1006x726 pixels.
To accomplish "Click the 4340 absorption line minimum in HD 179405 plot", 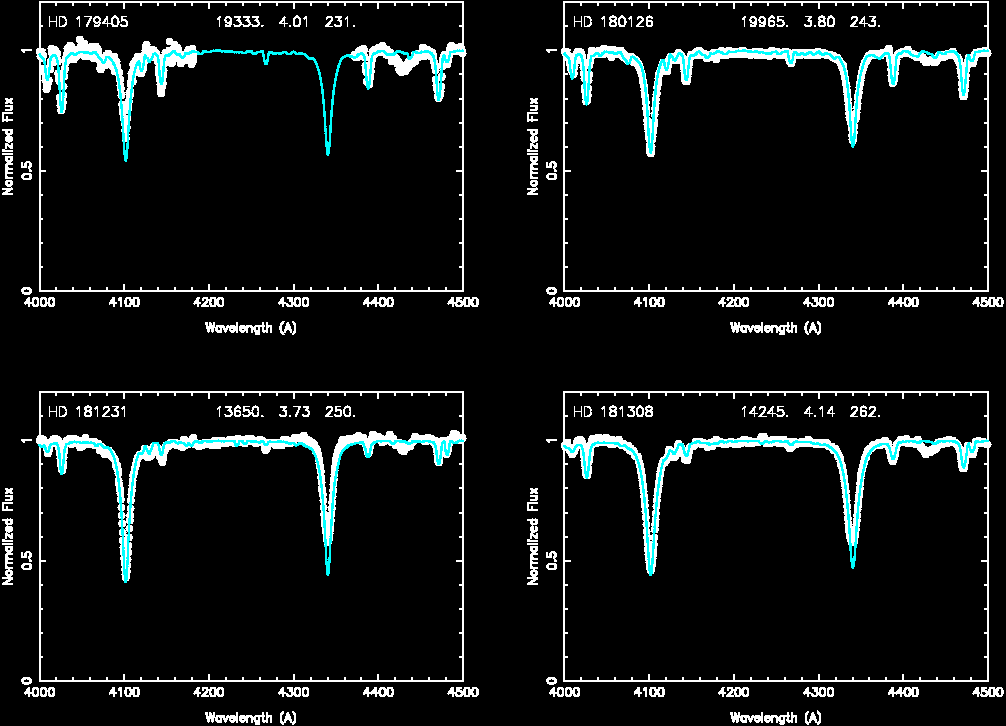I will coord(328,153).
